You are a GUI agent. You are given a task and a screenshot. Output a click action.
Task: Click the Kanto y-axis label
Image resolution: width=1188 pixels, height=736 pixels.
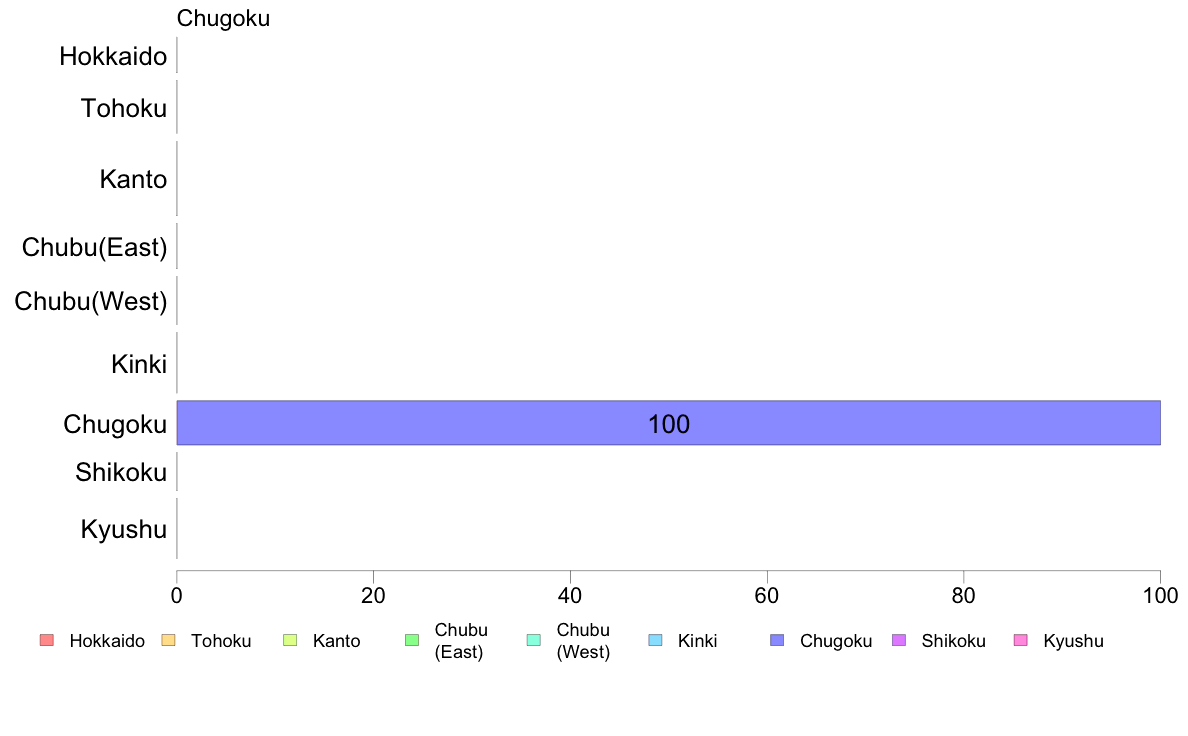pyautogui.click(x=133, y=180)
